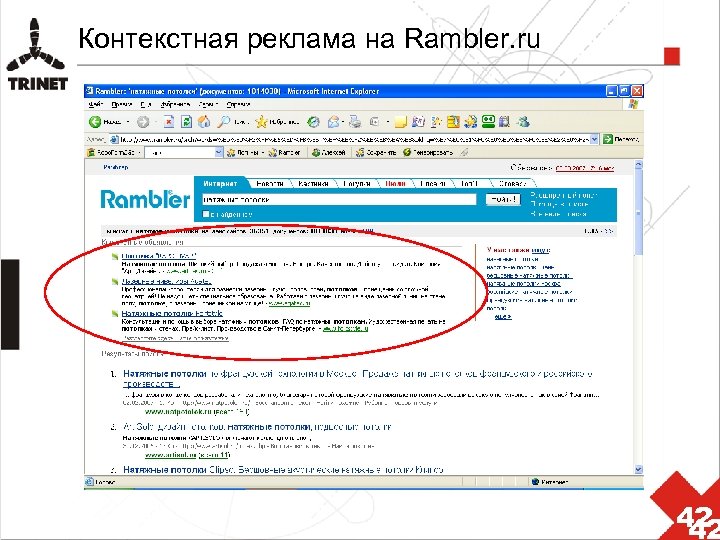
Task: Print the page with the printer icon
Action: 354,122
